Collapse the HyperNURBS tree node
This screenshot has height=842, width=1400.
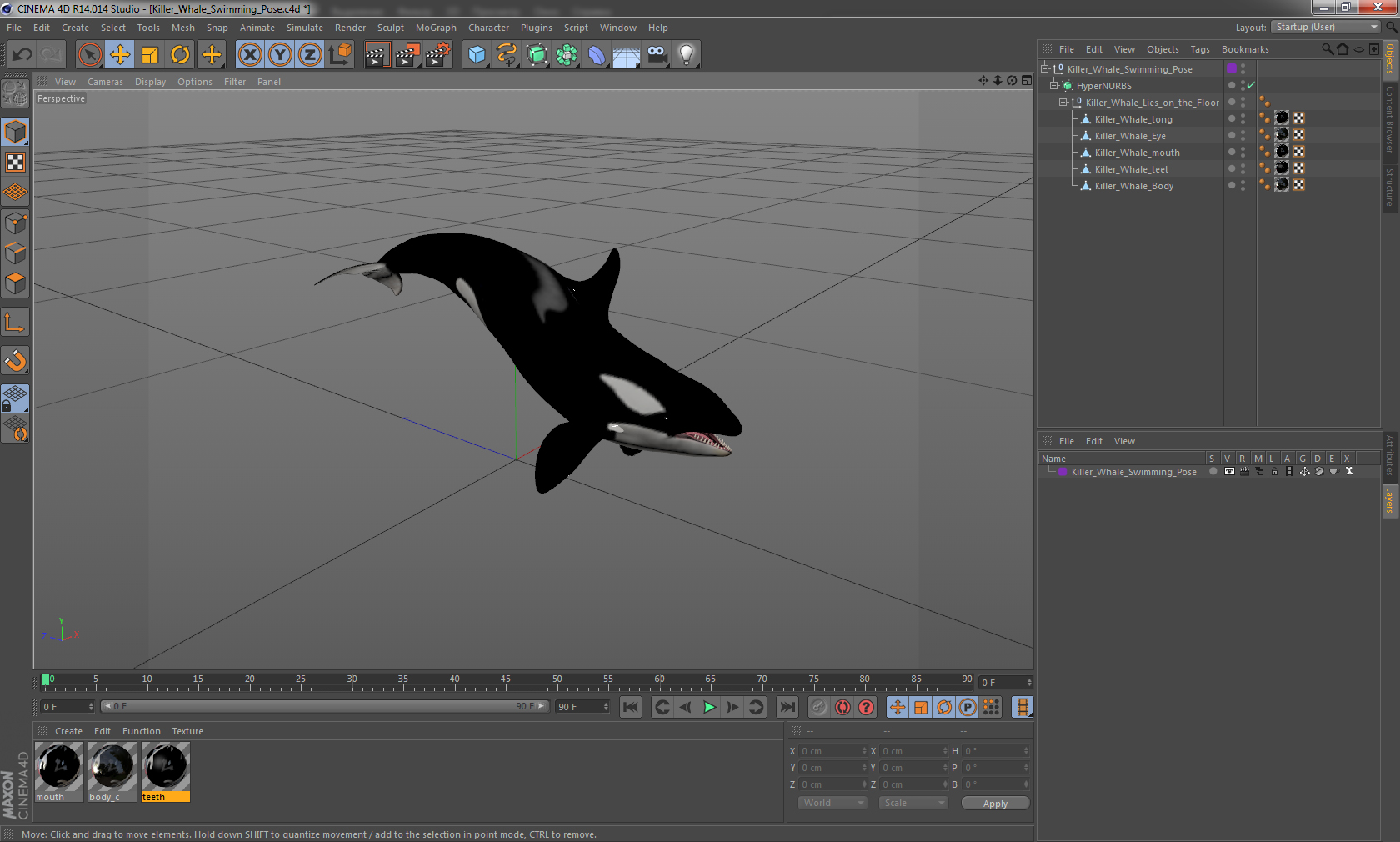(x=1053, y=85)
